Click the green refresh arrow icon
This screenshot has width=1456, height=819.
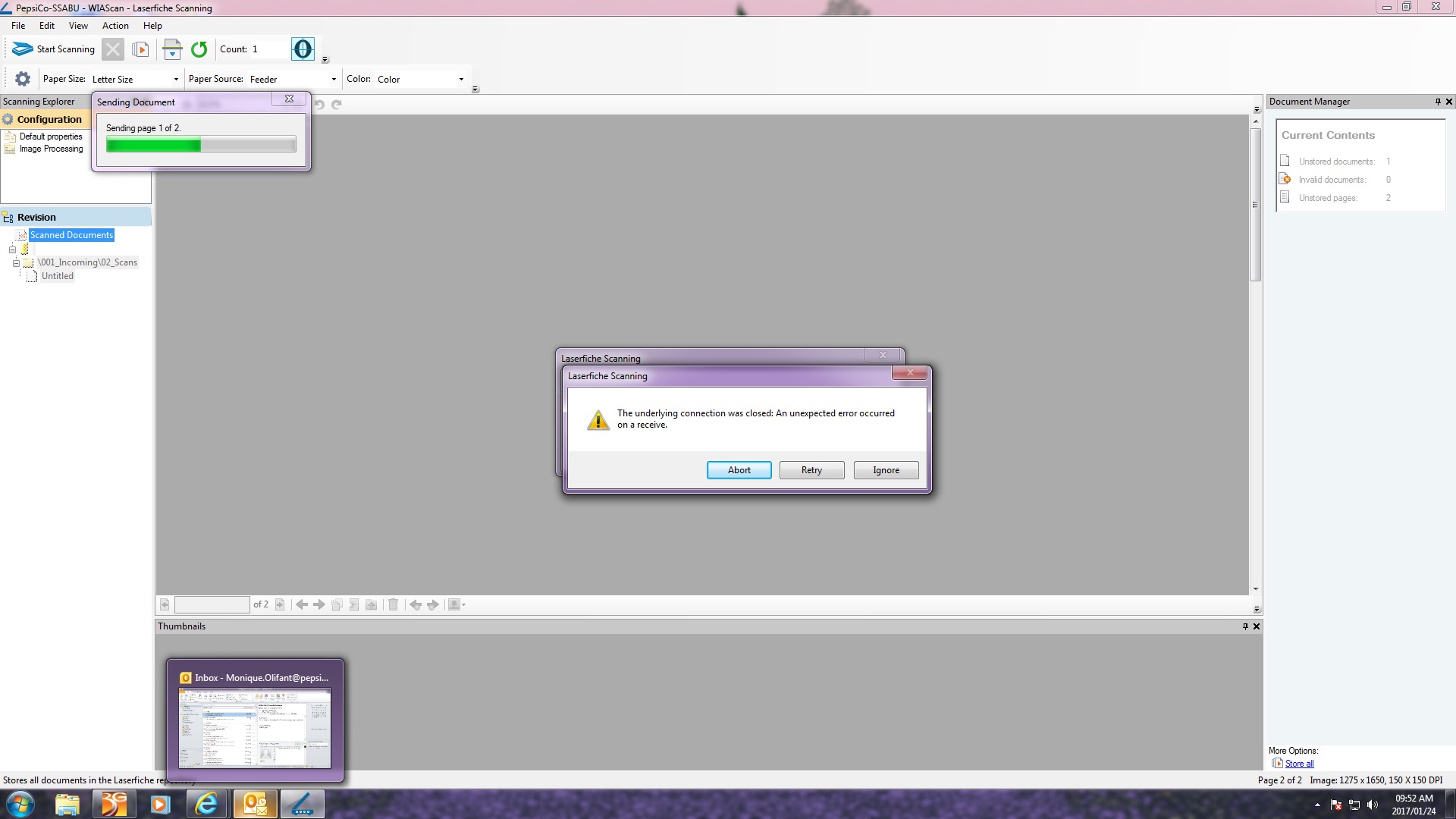coord(199,49)
